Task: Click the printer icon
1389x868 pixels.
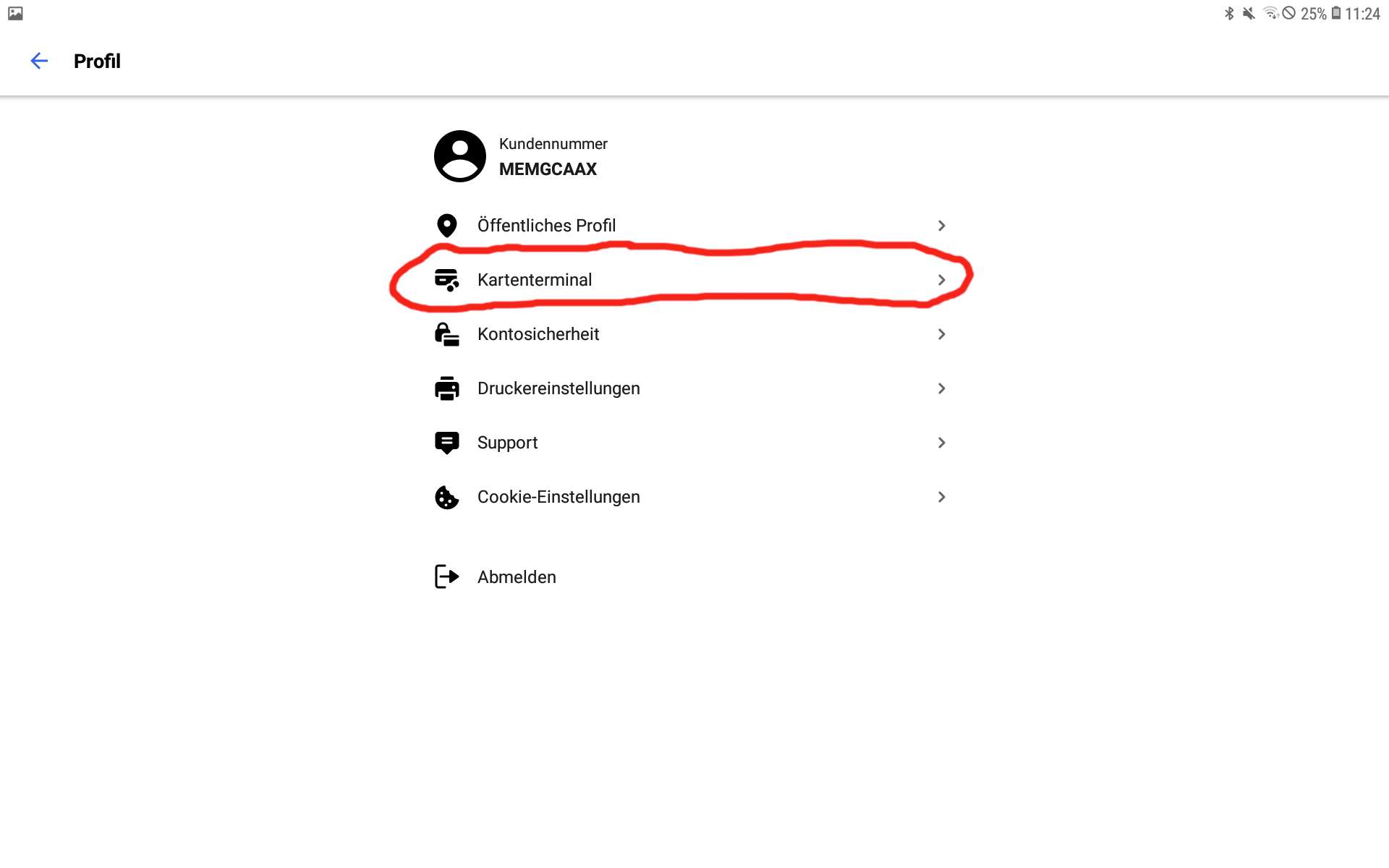Action: pos(447,388)
